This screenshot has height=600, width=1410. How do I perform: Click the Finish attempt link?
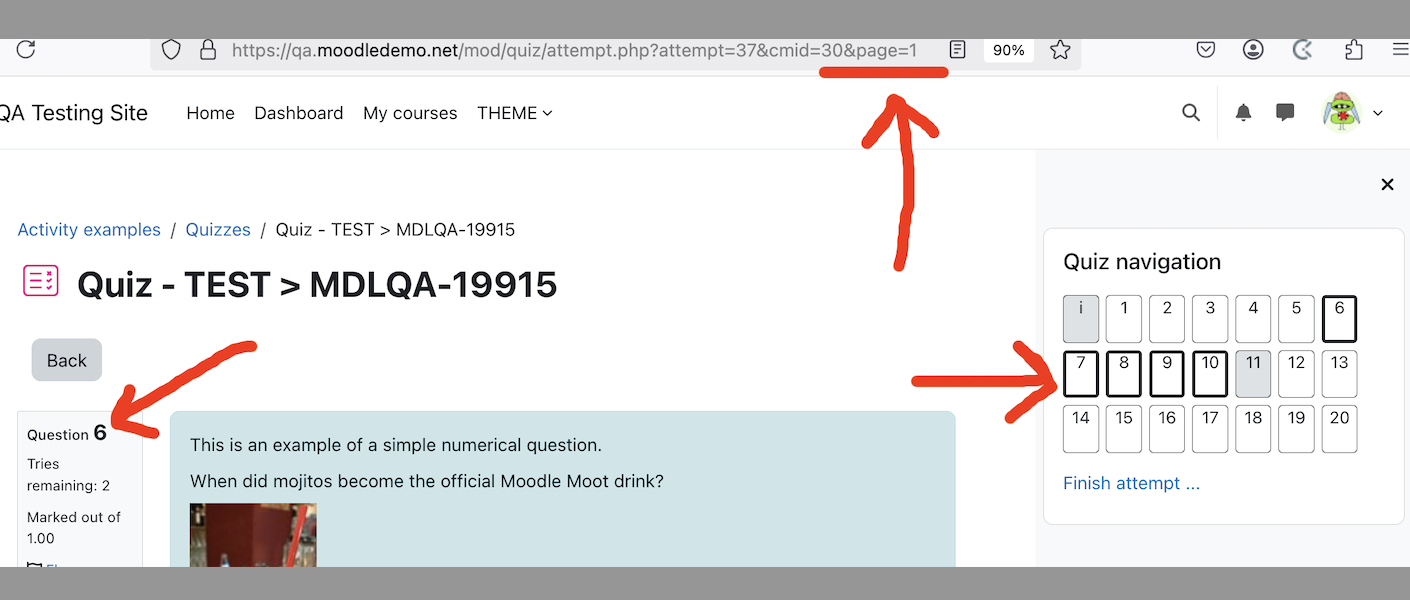1131,483
